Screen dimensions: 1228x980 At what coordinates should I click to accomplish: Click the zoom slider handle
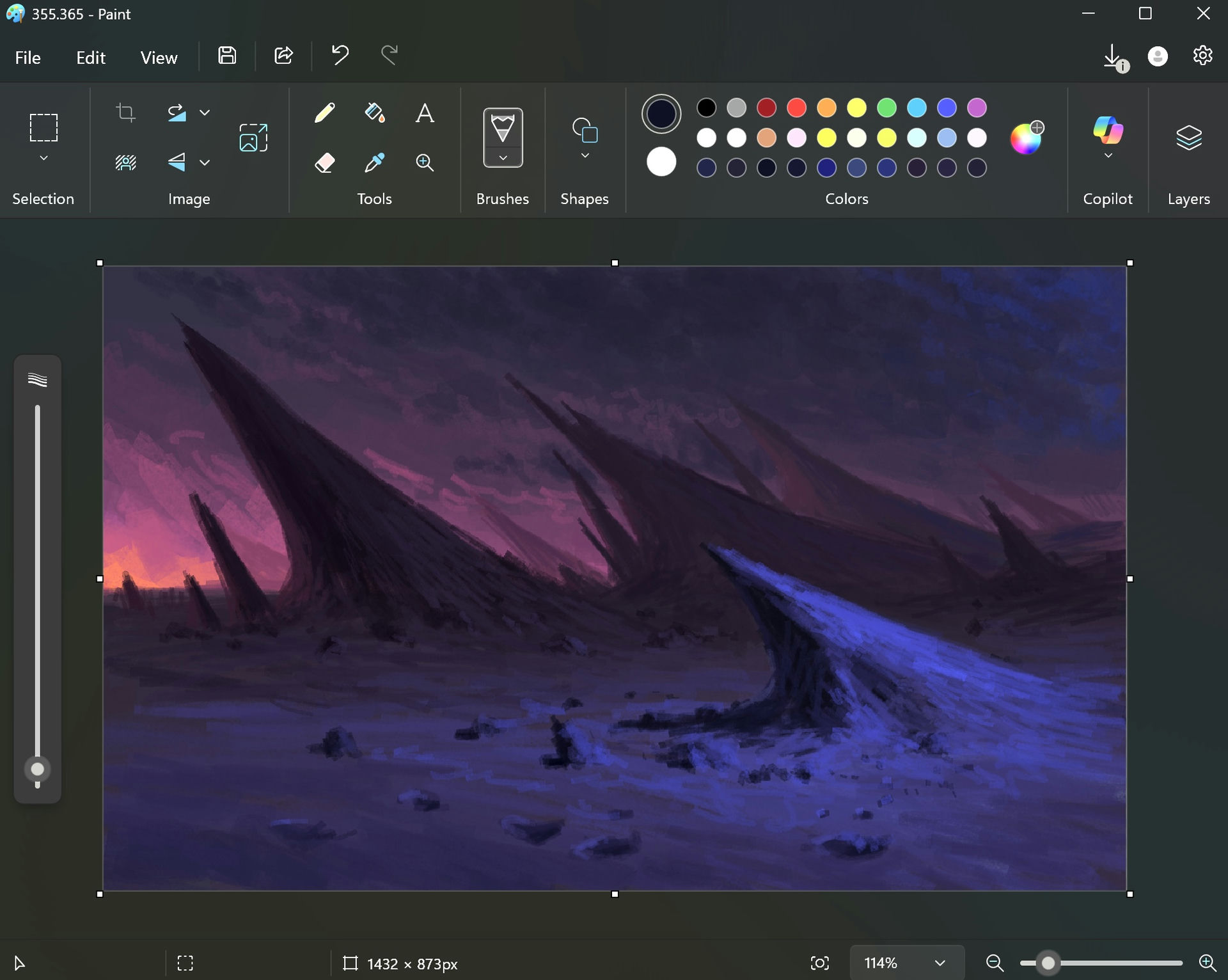coord(1048,963)
